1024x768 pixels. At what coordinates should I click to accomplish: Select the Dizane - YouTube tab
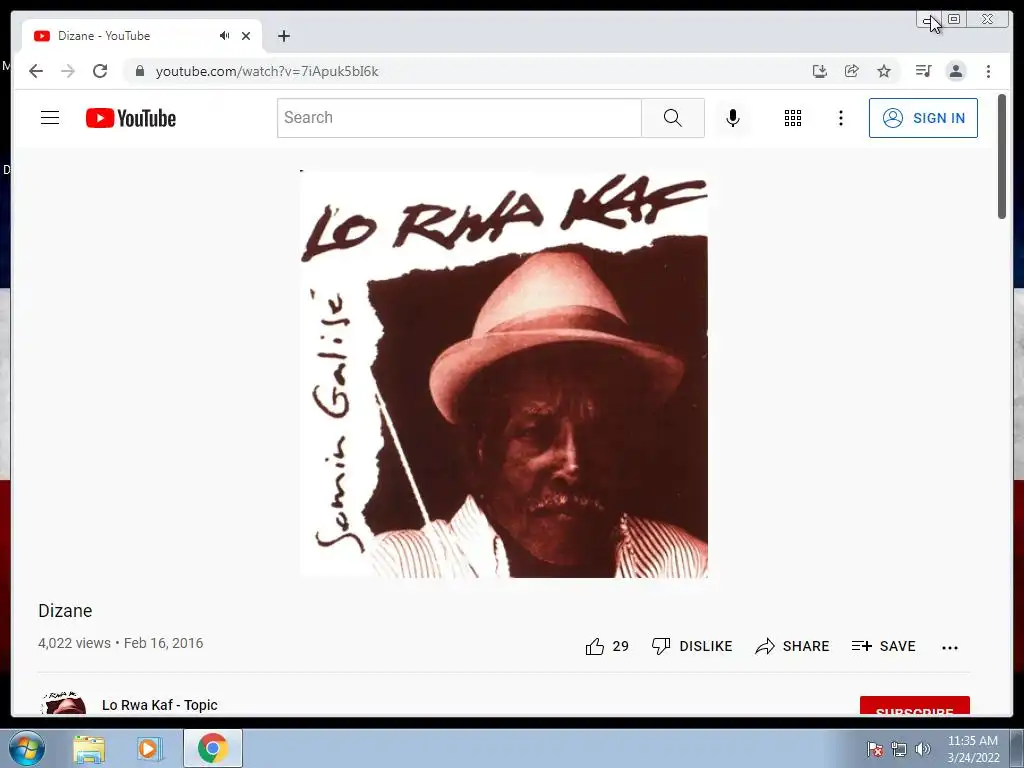(x=142, y=36)
